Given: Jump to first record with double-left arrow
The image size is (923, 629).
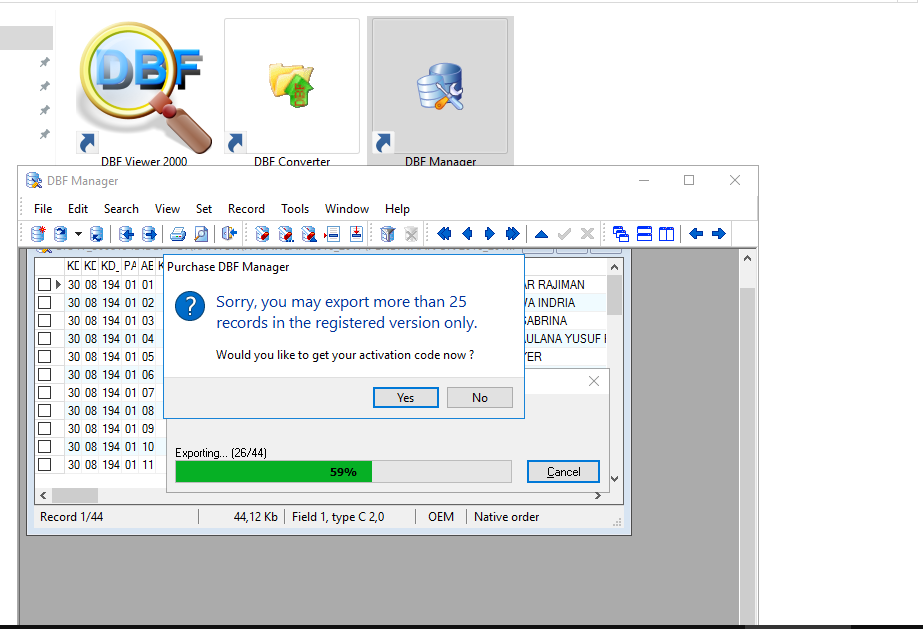Looking at the screenshot, I should pos(444,234).
